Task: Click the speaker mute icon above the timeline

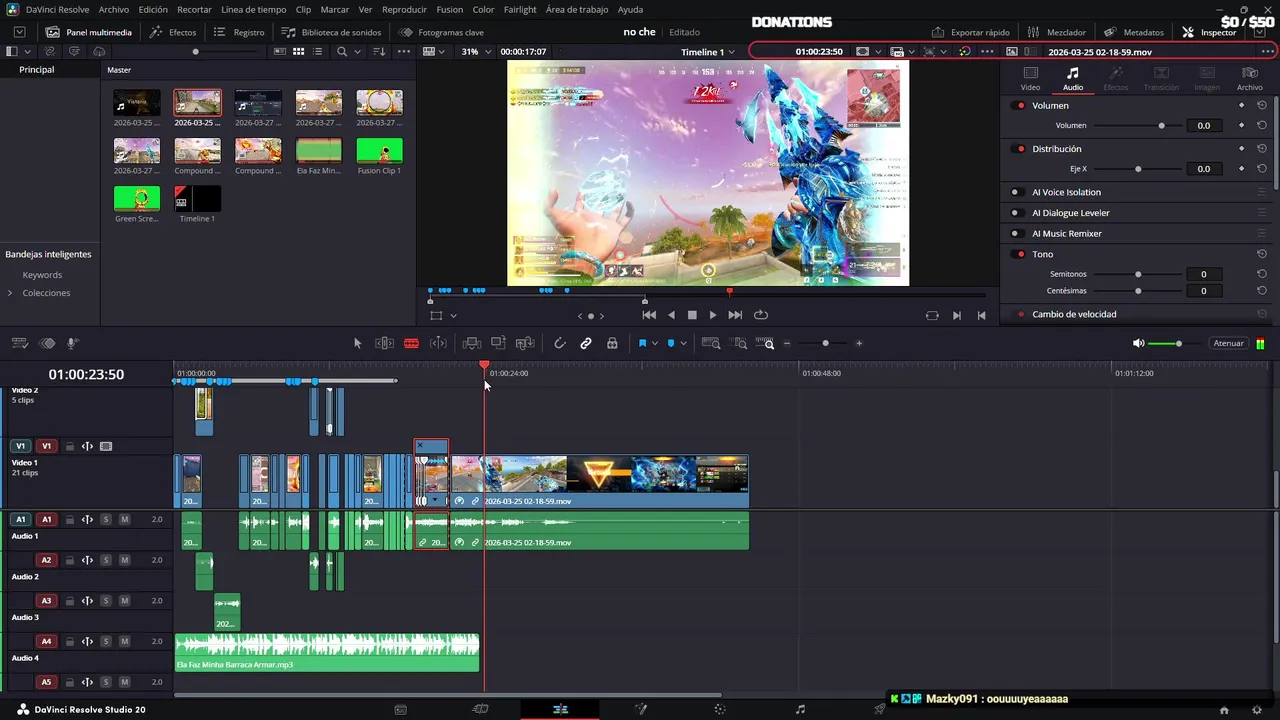Action: [1138, 343]
